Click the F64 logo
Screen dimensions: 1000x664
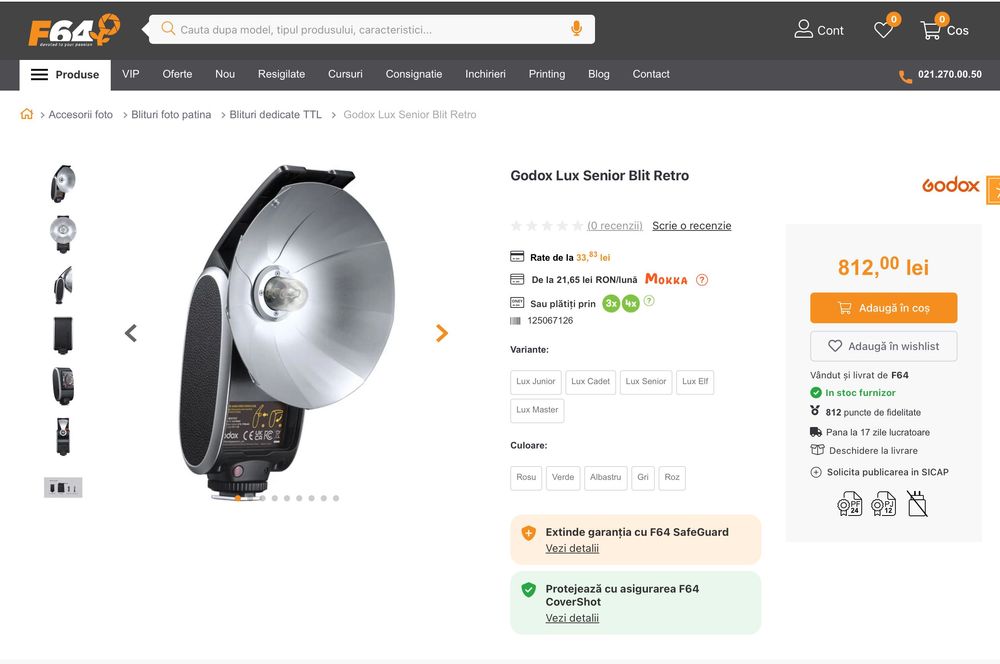click(73, 30)
